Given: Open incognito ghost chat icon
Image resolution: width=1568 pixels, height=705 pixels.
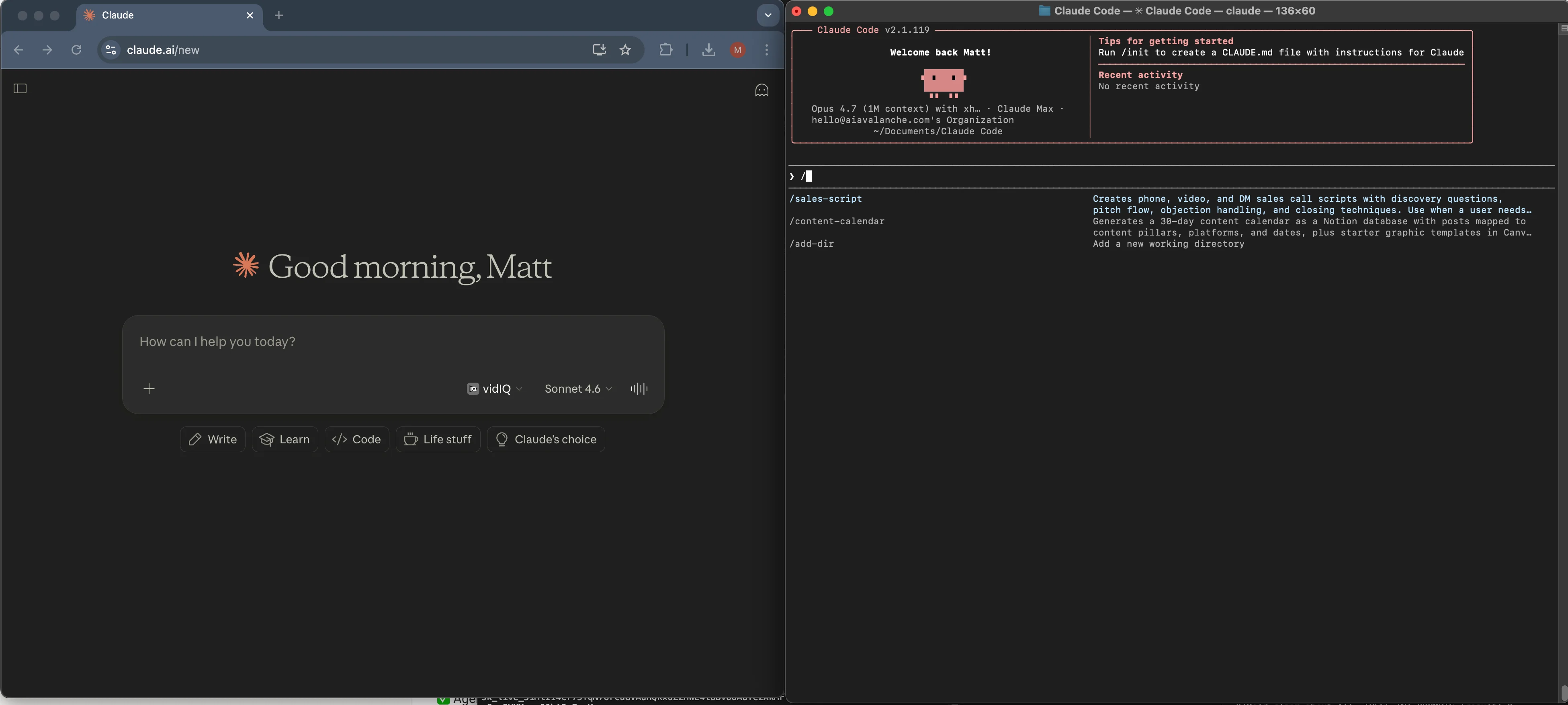Looking at the screenshot, I should point(761,90).
